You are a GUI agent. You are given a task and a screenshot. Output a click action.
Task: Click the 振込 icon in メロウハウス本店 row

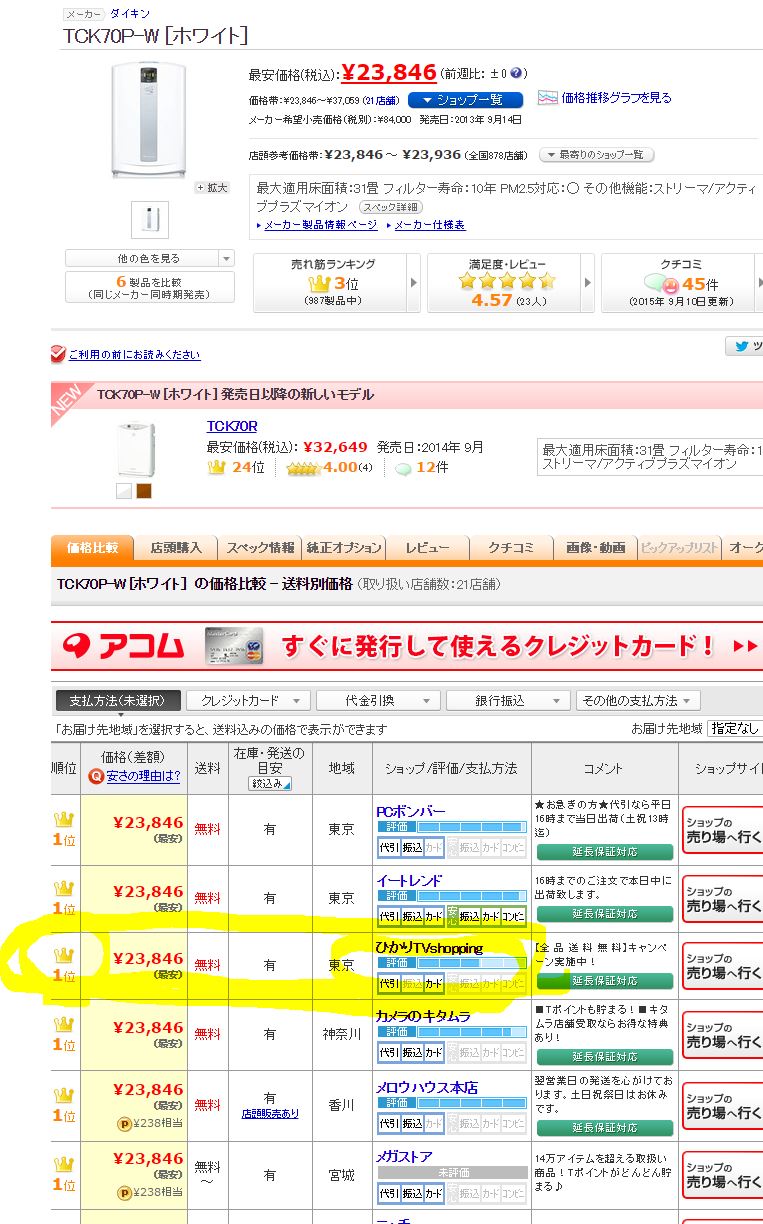click(x=412, y=1123)
